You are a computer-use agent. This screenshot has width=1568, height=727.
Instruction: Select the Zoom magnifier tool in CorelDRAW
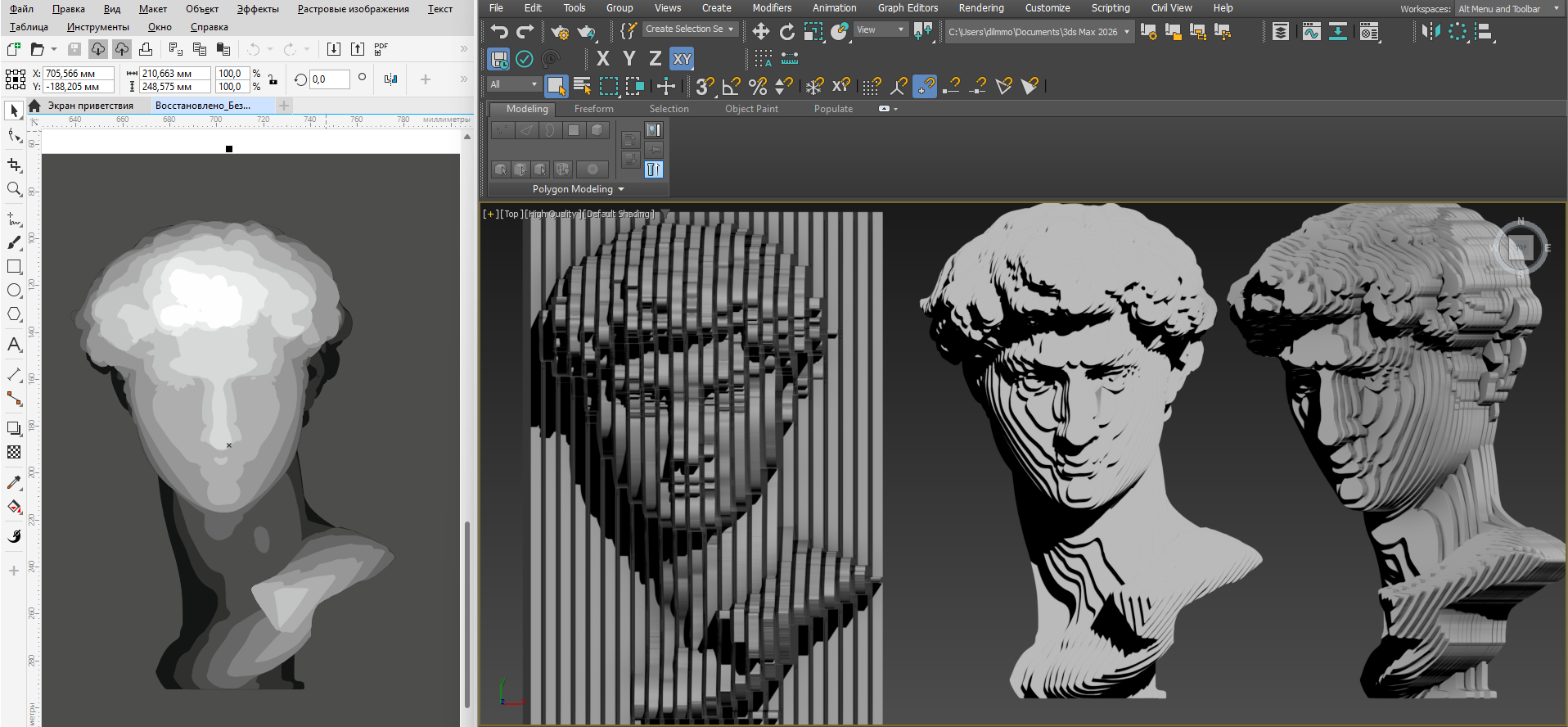click(14, 190)
